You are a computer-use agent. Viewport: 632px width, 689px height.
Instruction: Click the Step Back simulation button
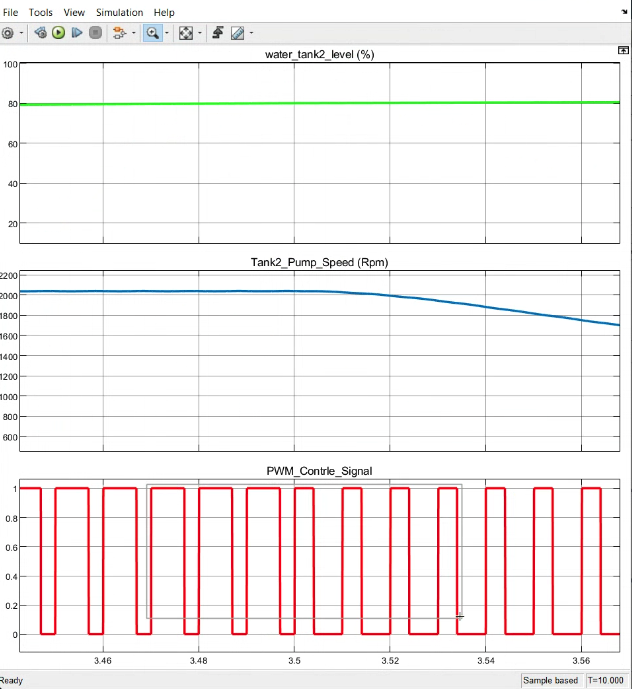pos(40,33)
